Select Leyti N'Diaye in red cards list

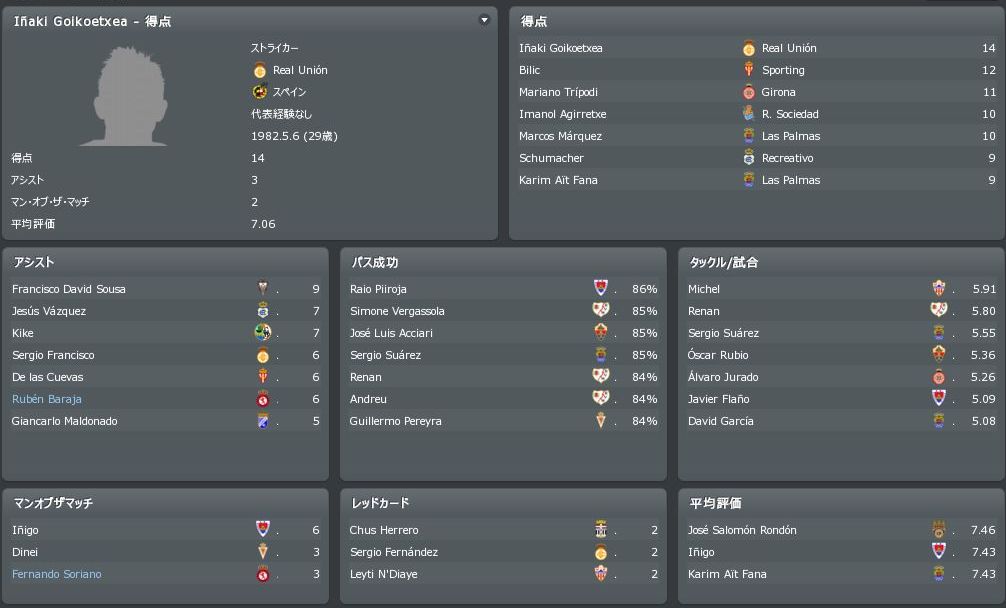tap(383, 574)
